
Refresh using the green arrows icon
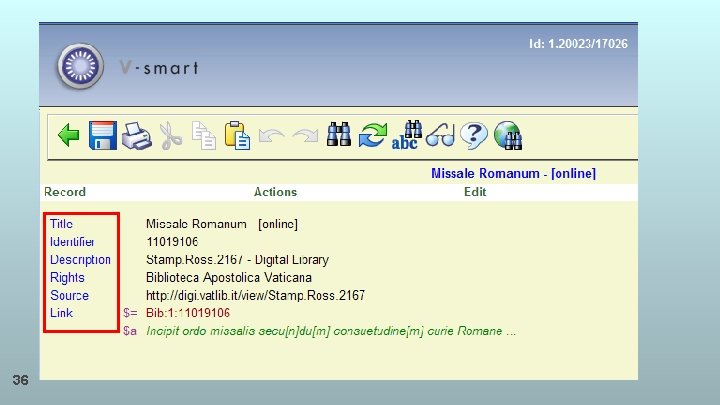click(x=372, y=135)
